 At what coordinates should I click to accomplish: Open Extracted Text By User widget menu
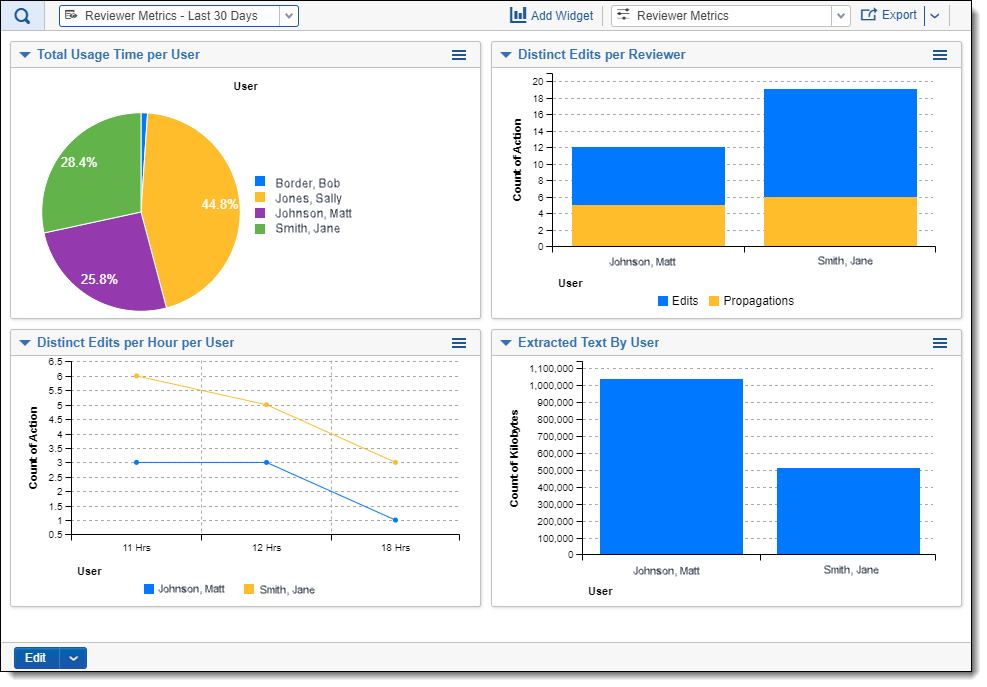tap(940, 343)
